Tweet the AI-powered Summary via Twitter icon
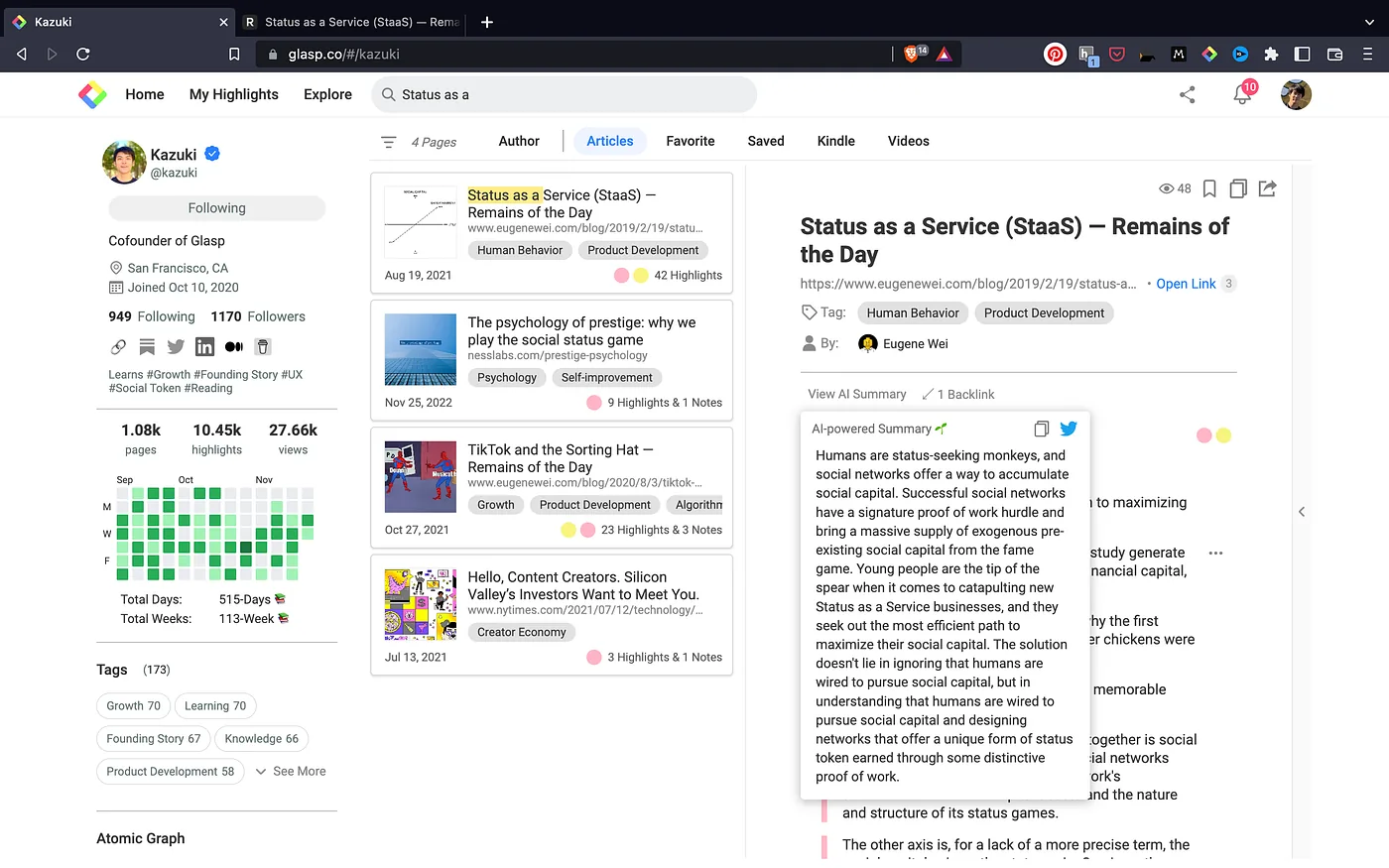 pyautogui.click(x=1069, y=429)
